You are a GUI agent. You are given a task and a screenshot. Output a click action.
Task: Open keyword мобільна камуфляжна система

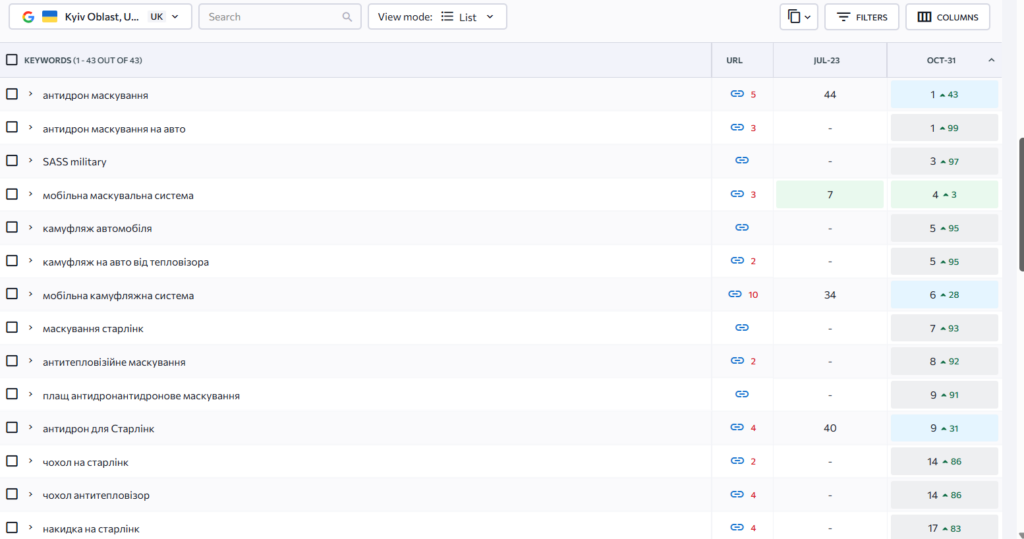point(118,295)
